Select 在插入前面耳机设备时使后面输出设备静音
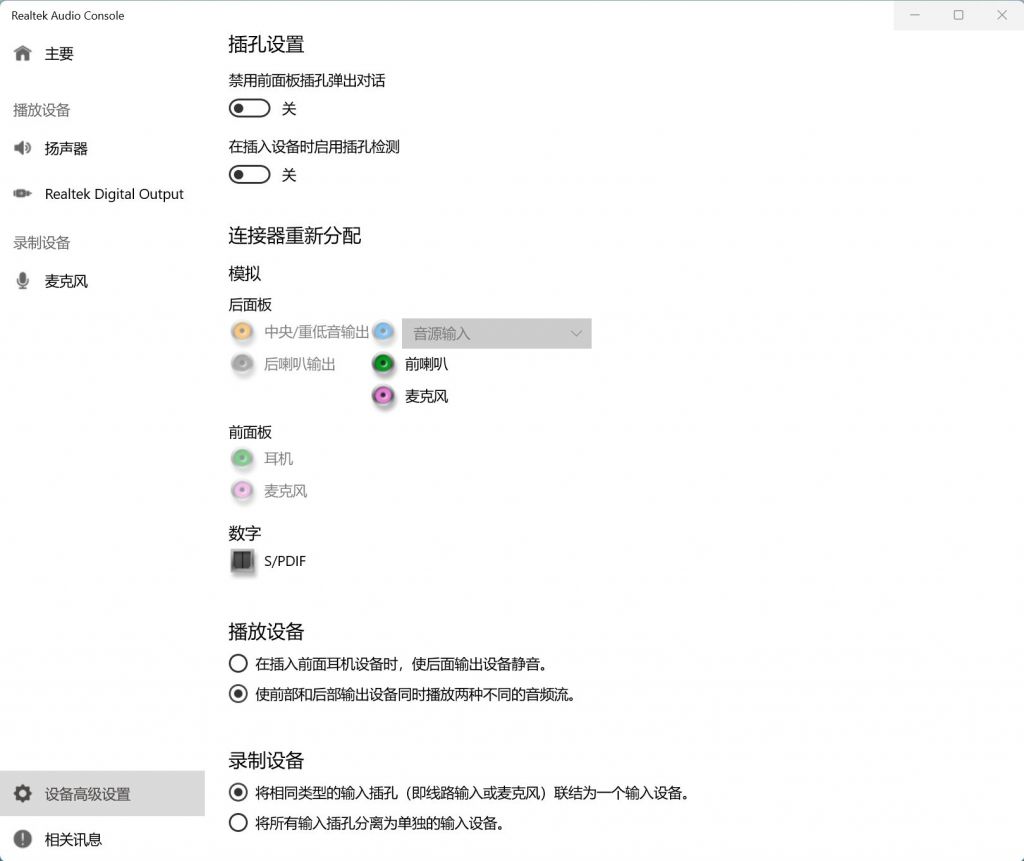The width and height of the screenshot is (1024, 861). click(238, 663)
